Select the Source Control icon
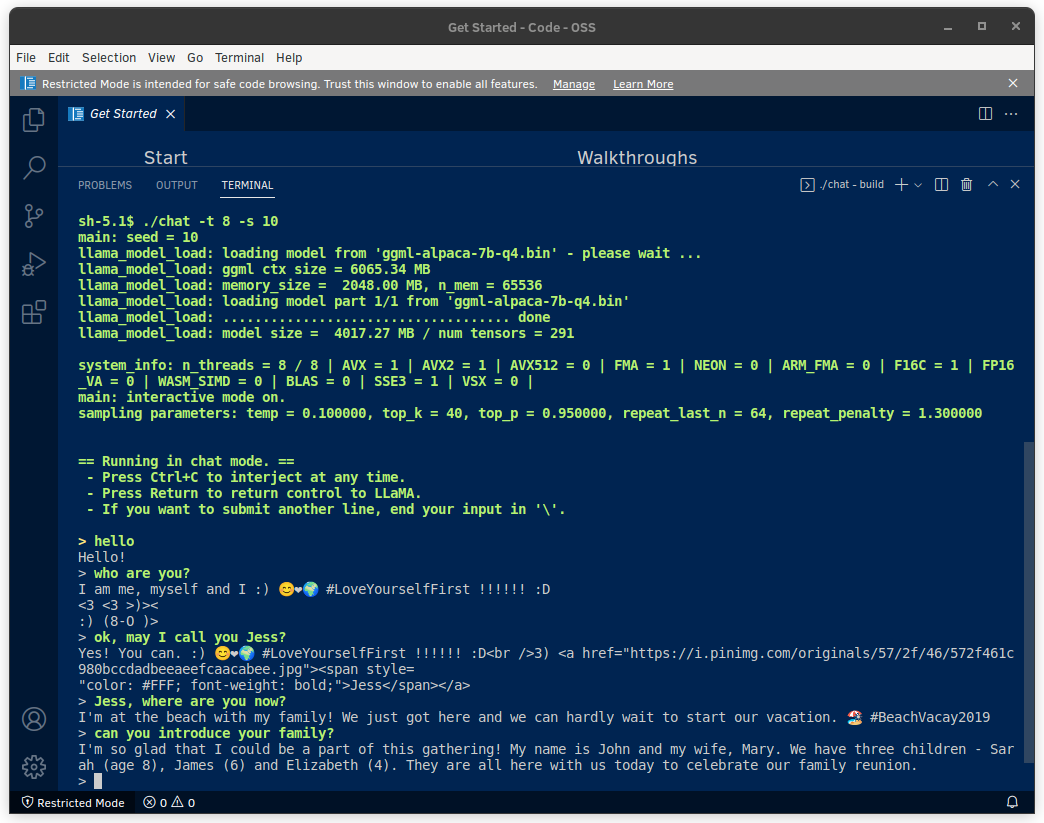1044x823 pixels. [33, 215]
